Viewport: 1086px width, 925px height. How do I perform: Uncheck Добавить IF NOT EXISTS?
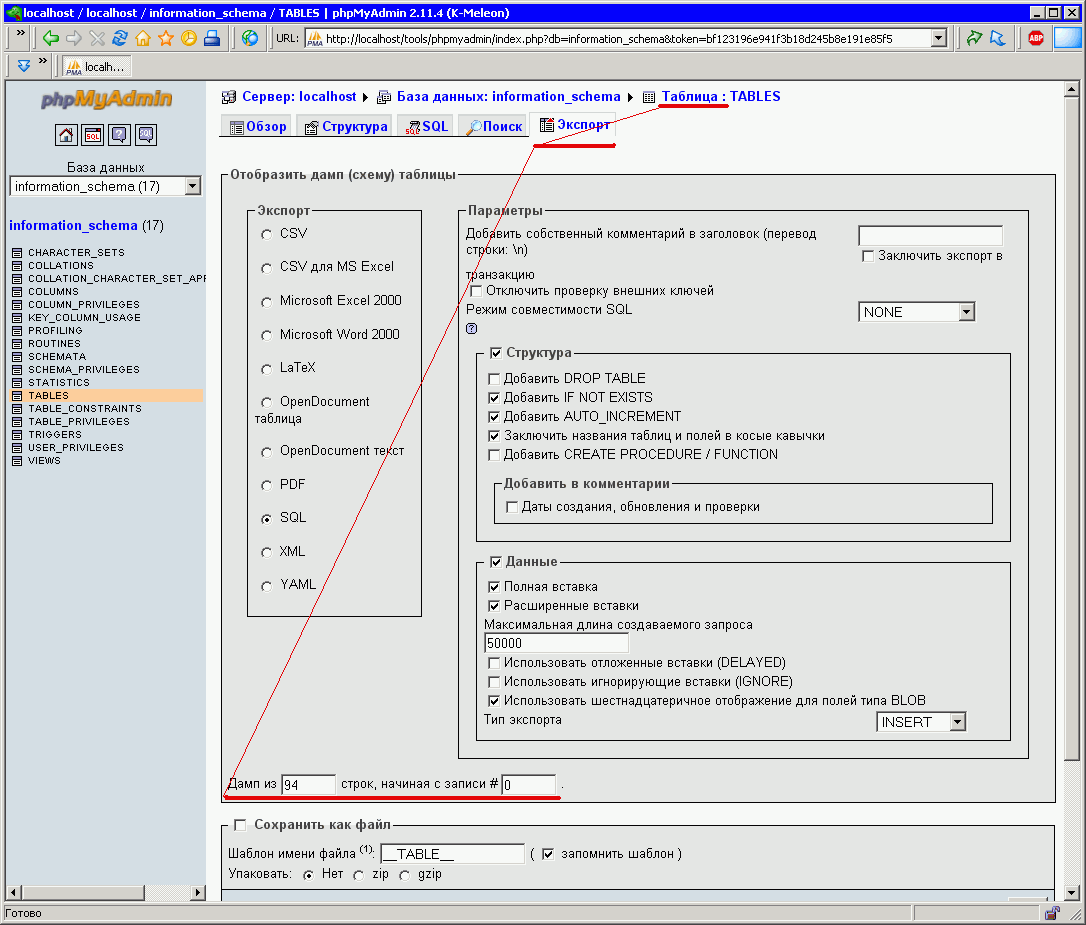tap(494, 398)
